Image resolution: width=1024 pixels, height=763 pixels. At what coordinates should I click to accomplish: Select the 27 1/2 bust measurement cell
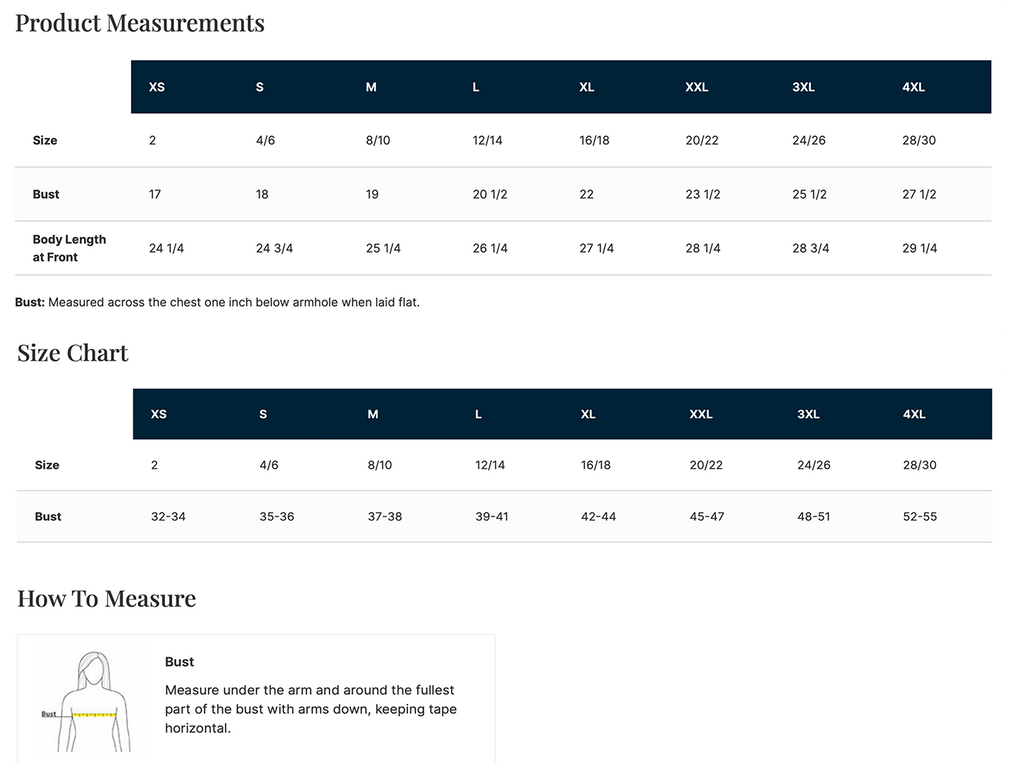919,194
